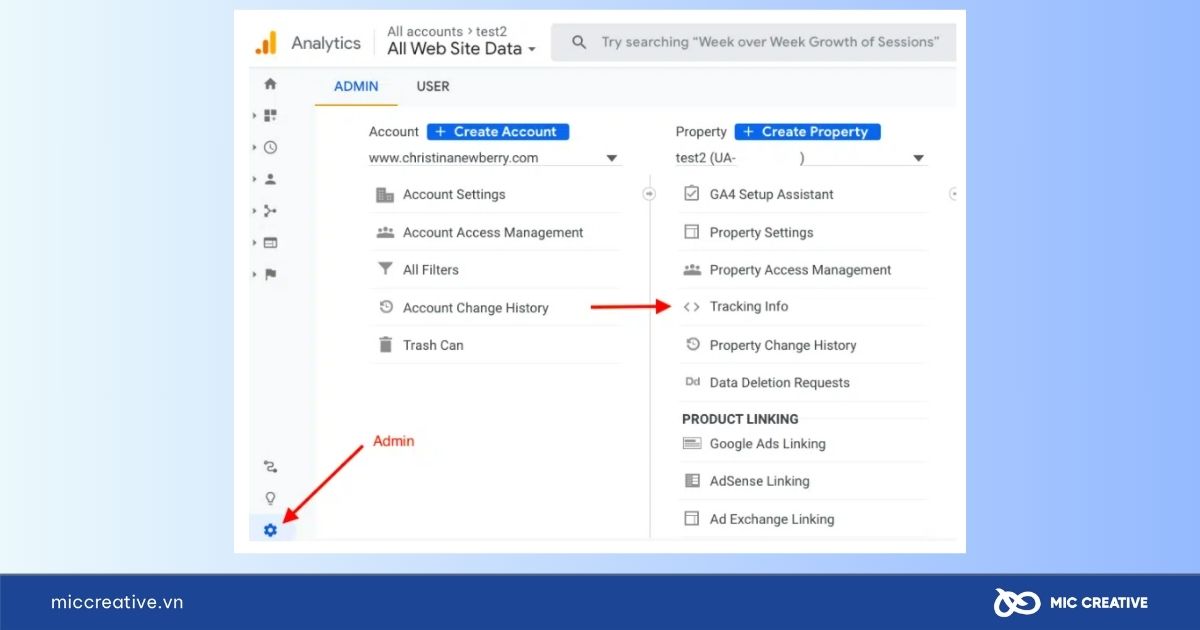Viewport: 1200px width, 630px height.
Task: Click the Create Property button
Action: [x=808, y=132]
